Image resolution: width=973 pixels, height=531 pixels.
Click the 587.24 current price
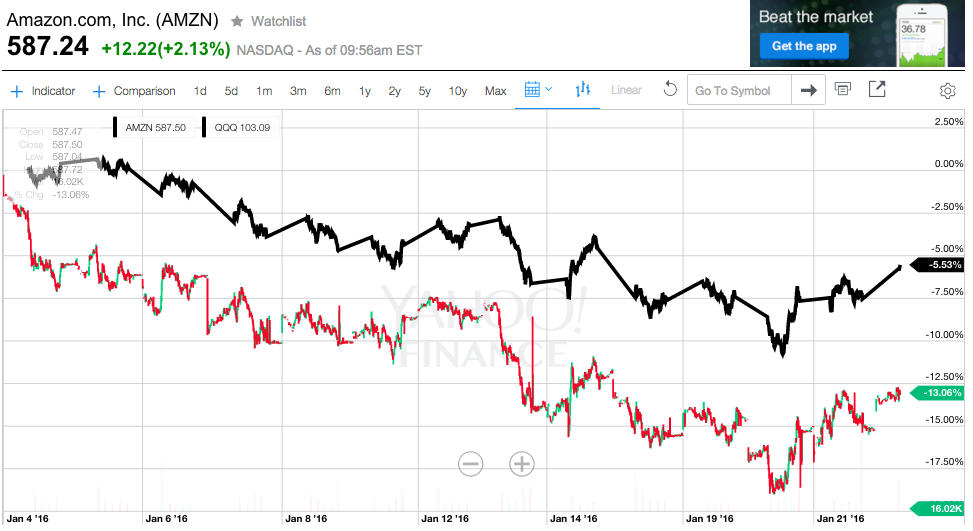point(48,47)
